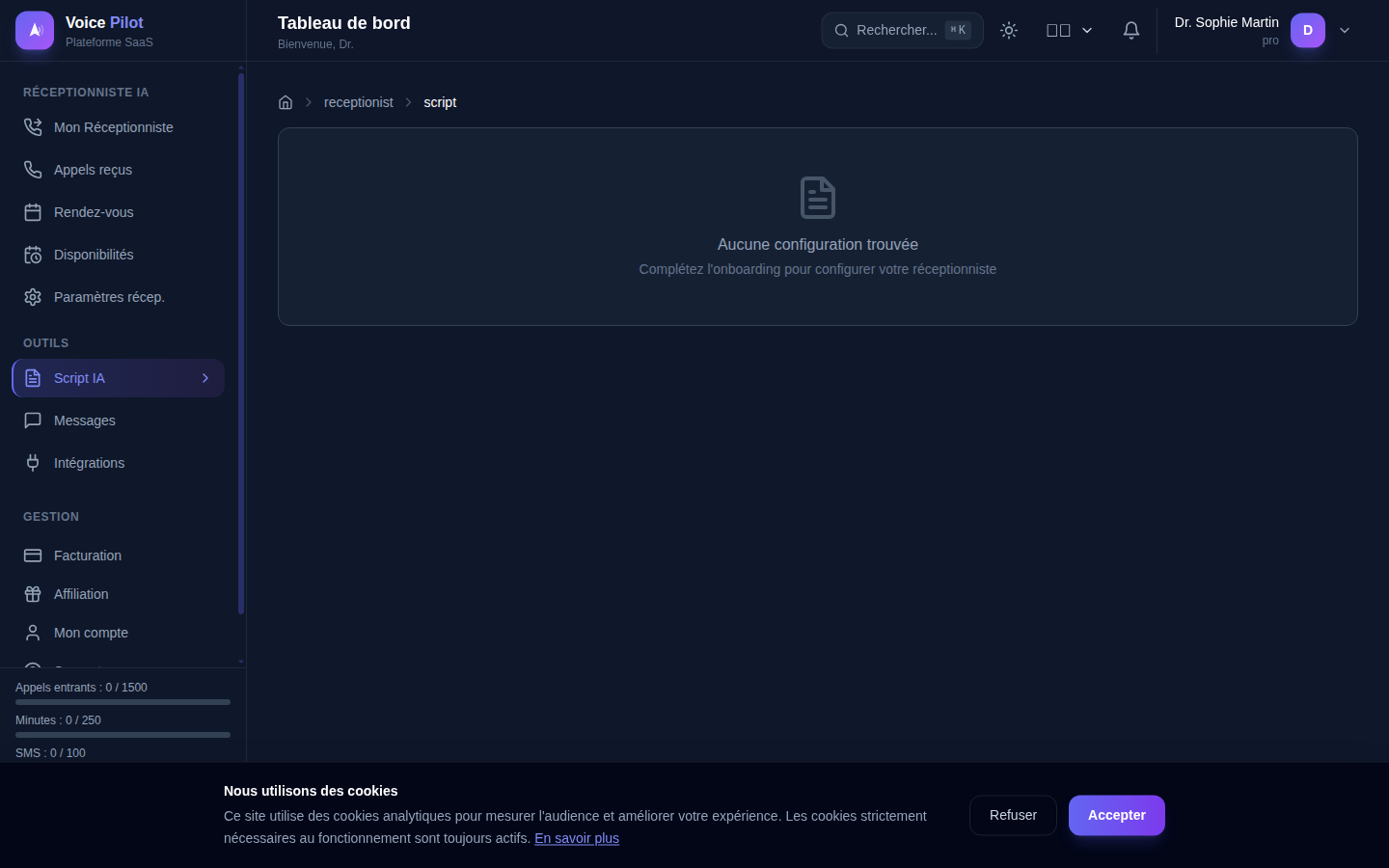The width and height of the screenshot is (1389, 868).
Task: Decline cookies with Refuser button
Action: click(x=1013, y=815)
